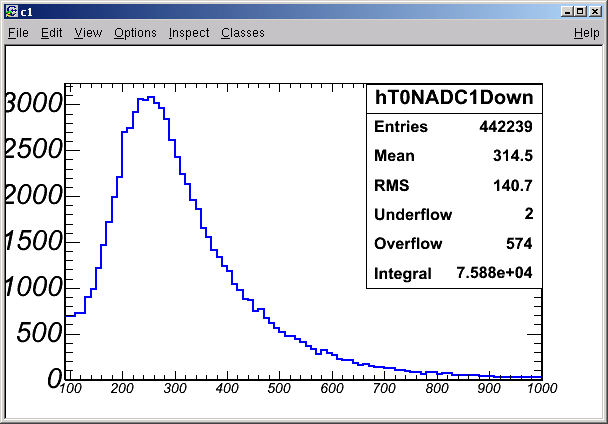The width and height of the screenshot is (608, 424).
Task: Click the x-axis label 500
Action: [279, 388]
